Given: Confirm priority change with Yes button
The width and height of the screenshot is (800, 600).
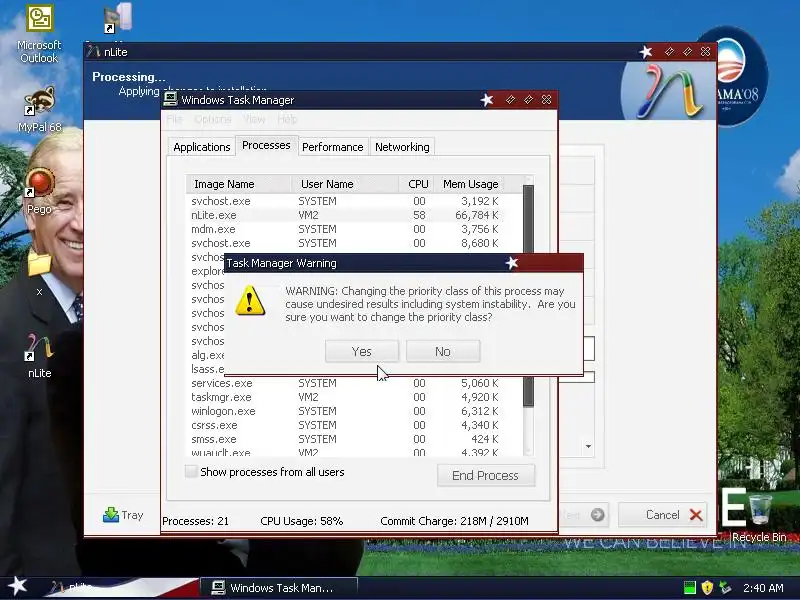Looking at the screenshot, I should (x=362, y=352).
